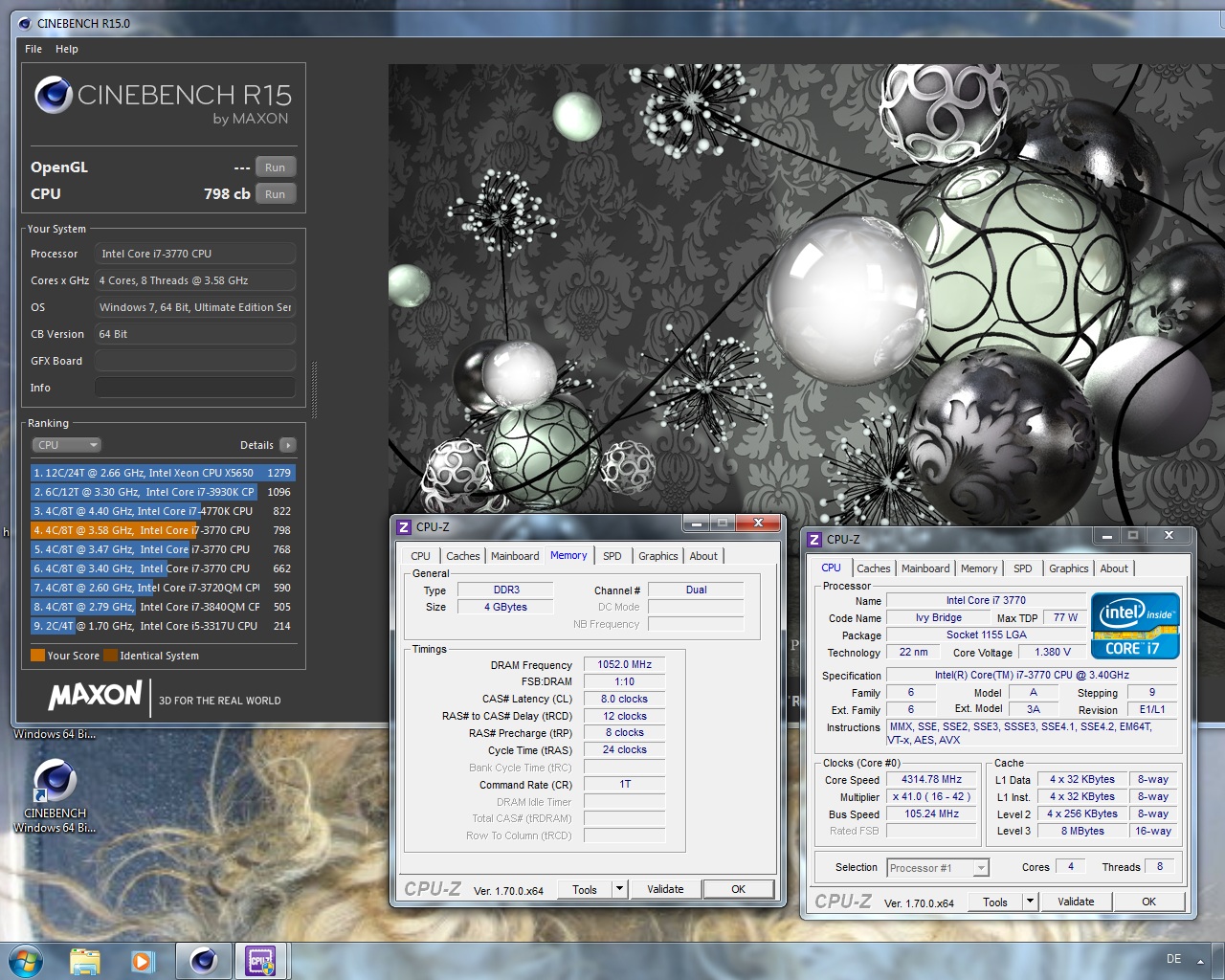Select the 3.47 GHz i7-3770 ranking row

pos(163,549)
